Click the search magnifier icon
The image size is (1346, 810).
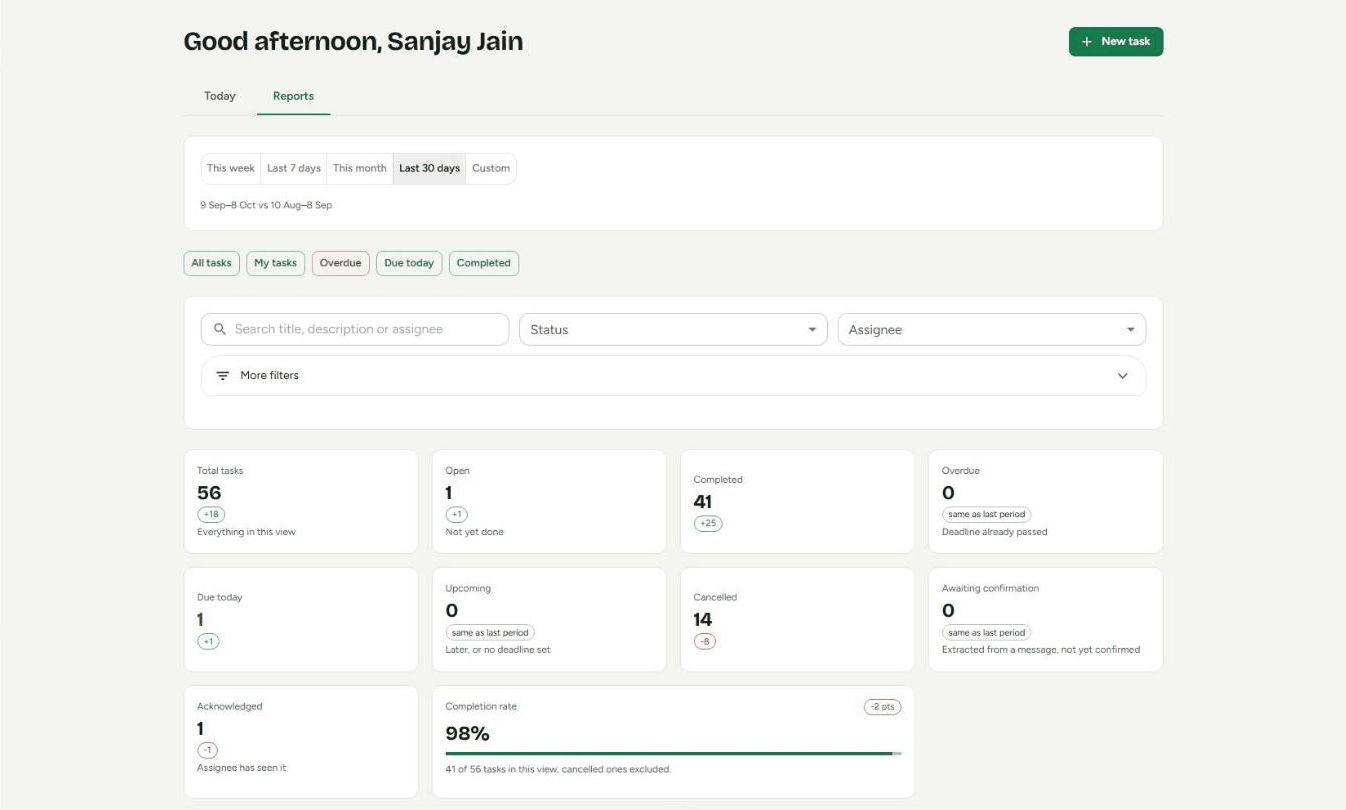220,329
